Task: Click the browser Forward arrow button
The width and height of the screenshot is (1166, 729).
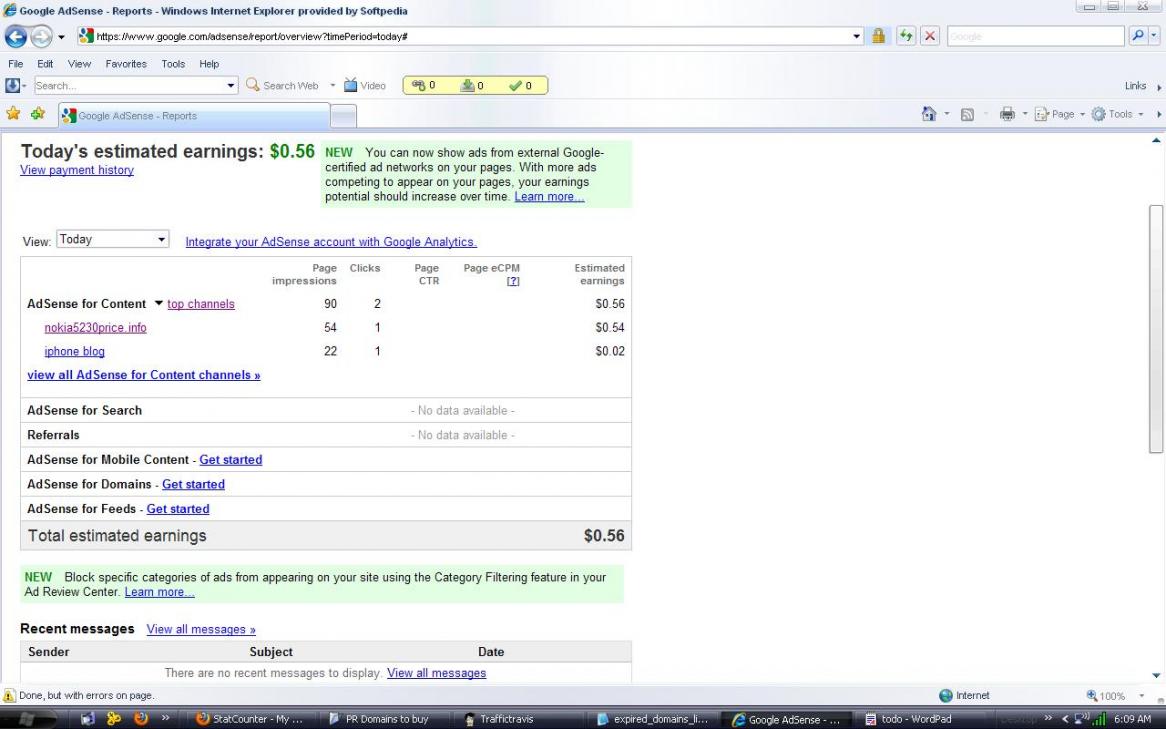Action: click(42, 36)
